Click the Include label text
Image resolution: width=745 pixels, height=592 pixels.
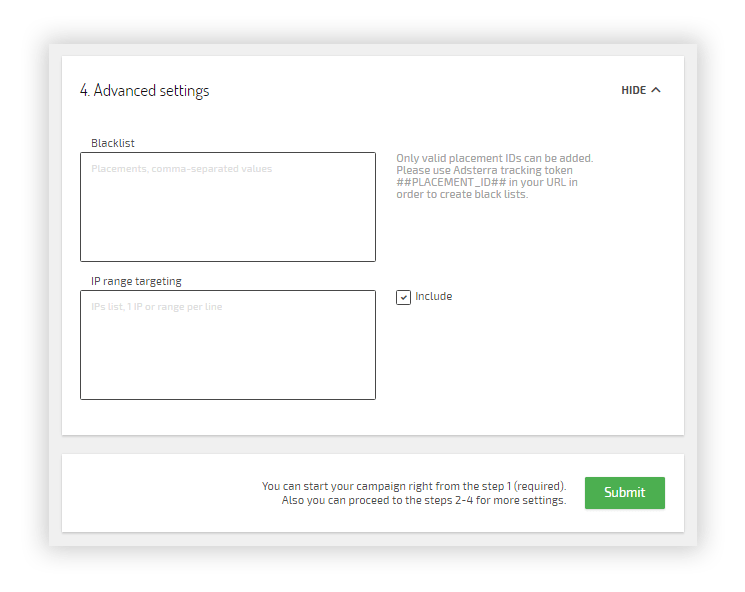tap(433, 296)
